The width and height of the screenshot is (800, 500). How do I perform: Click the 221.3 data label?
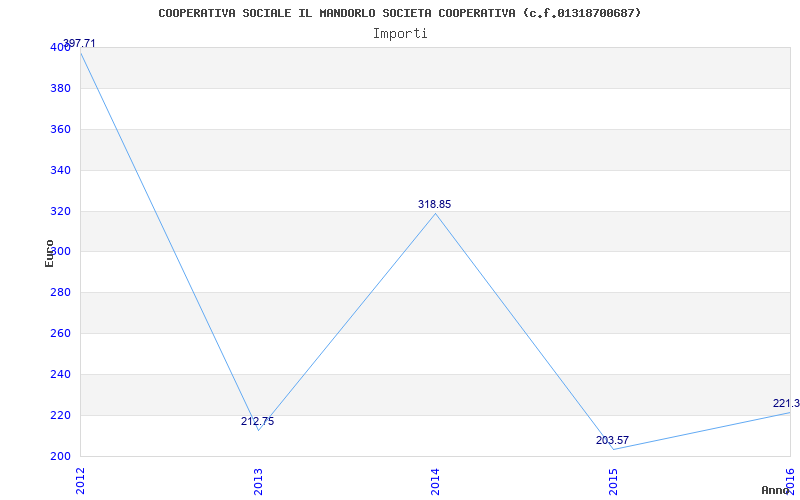tap(786, 404)
